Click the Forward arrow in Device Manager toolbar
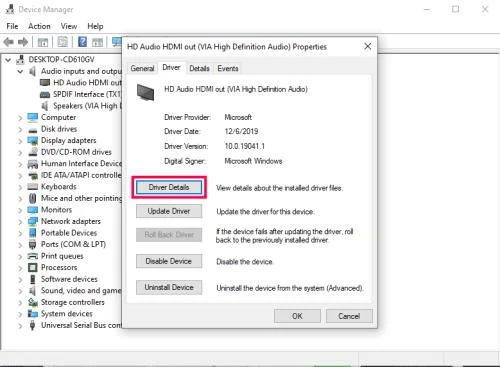The height and width of the screenshot is (367, 500). click(x=23, y=42)
